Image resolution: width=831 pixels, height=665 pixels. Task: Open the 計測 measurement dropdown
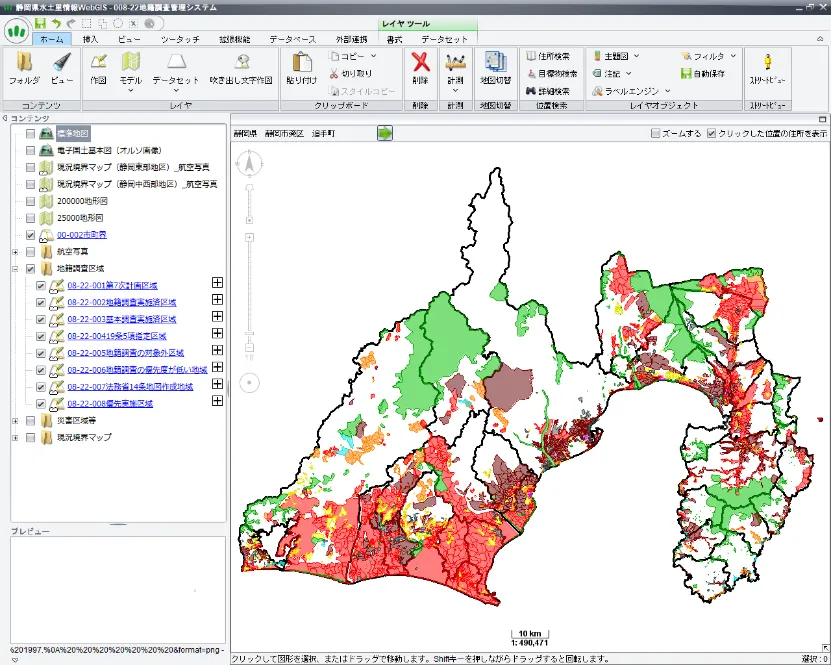coord(455,91)
